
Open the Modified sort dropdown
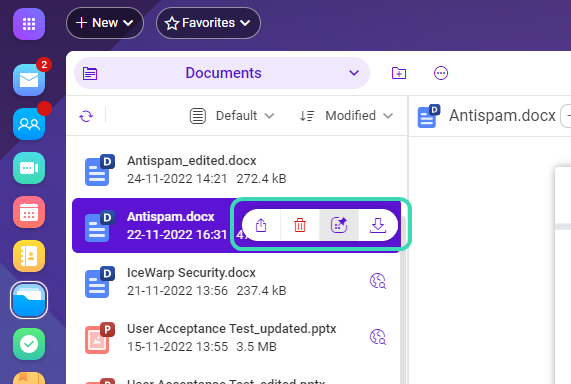(359, 116)
